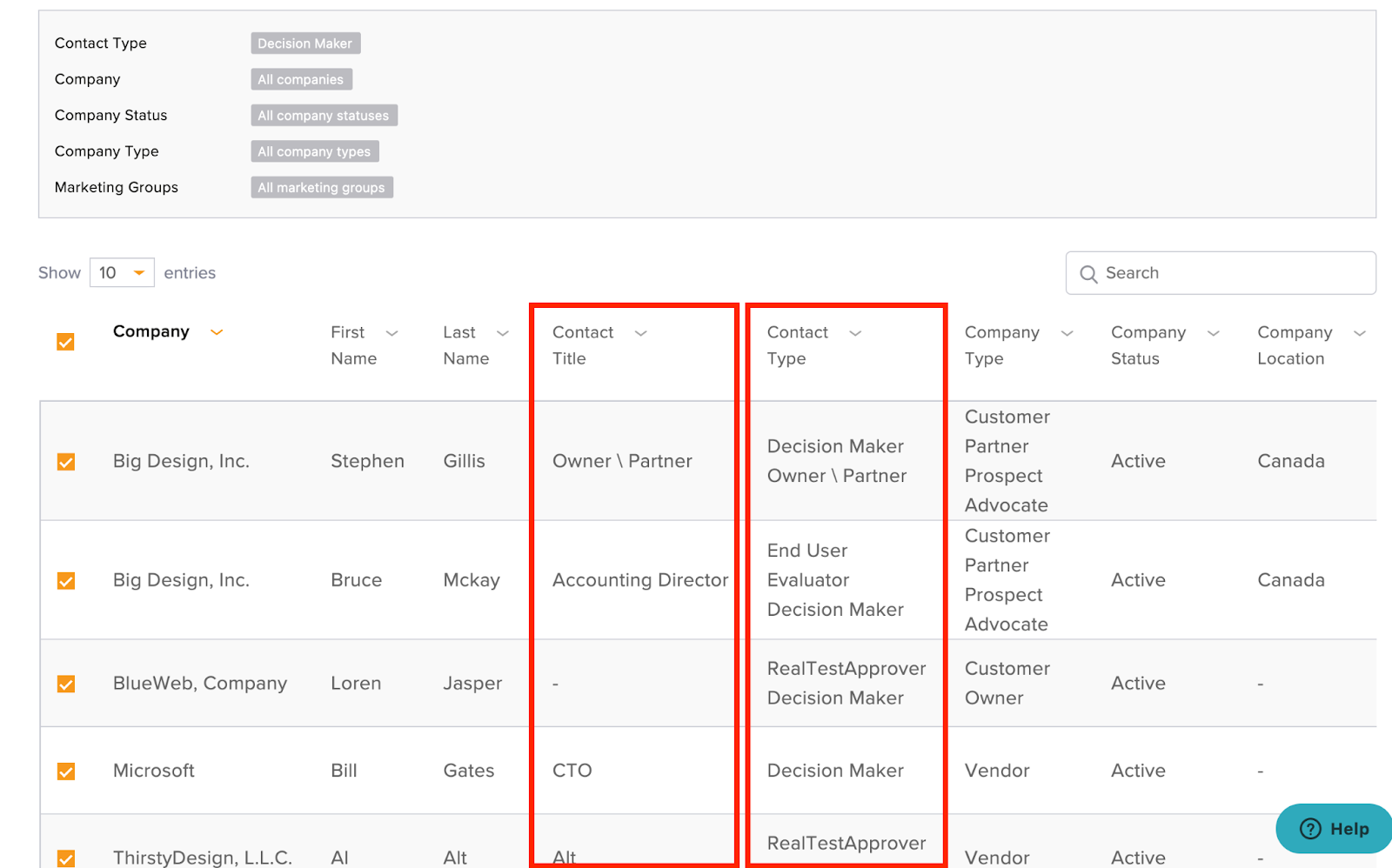The image size is (1392, 868).
Task: Open First Name column sort chevron
Action: click(391, 333)
